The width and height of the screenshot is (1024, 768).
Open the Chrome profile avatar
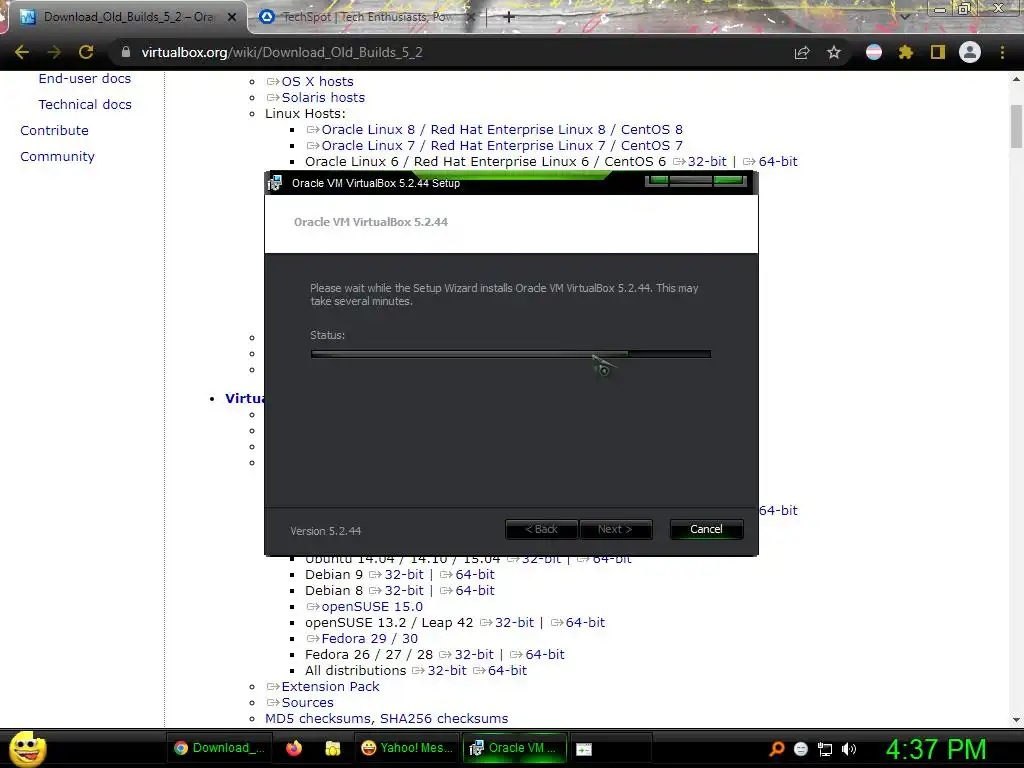point(970,52)
